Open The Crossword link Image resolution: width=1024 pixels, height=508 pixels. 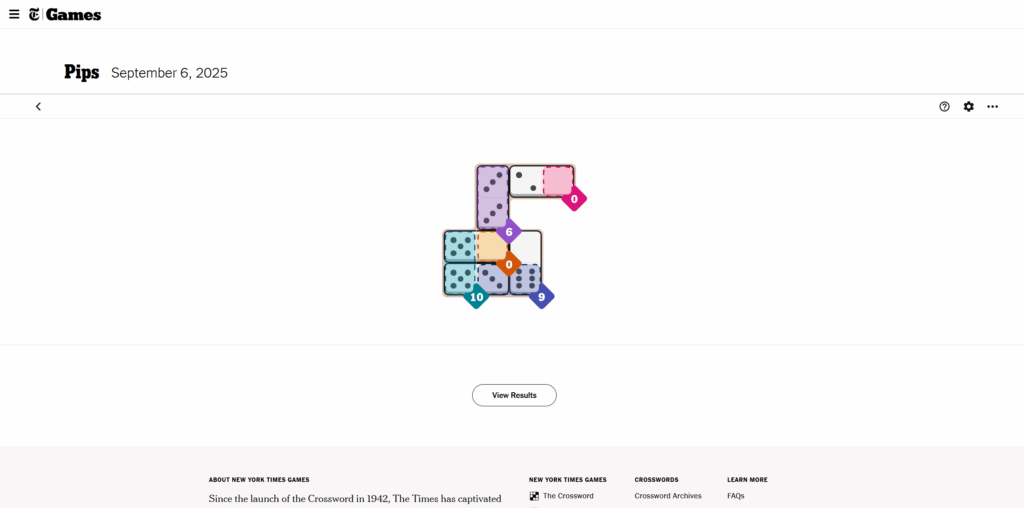tap(568, 496)
